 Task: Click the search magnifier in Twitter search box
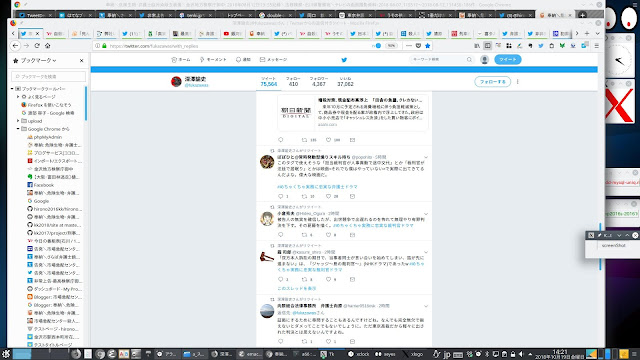pos(469,60)
